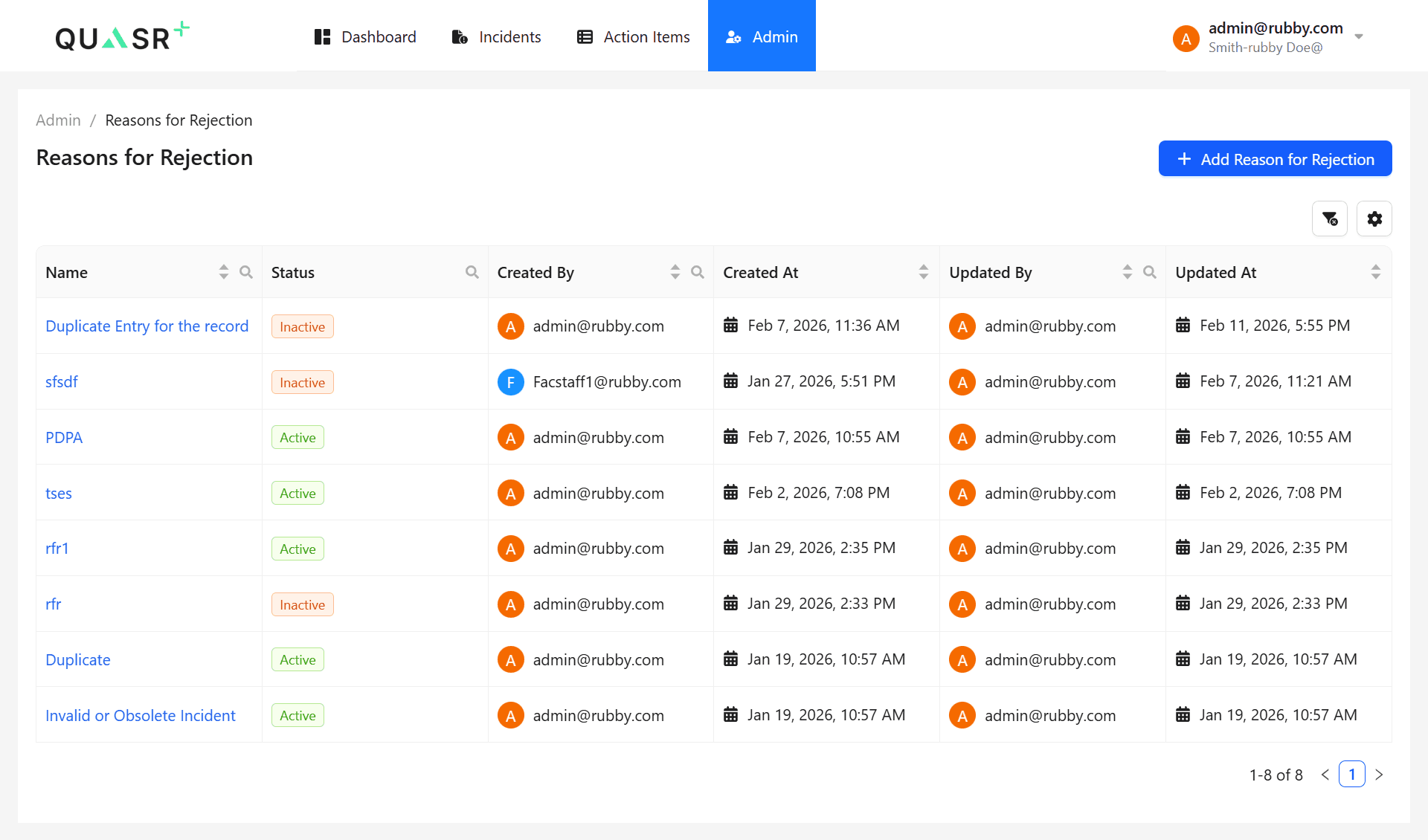Click the search icon in the Name column
The image size is (1428, 840).
click(246, 272)
